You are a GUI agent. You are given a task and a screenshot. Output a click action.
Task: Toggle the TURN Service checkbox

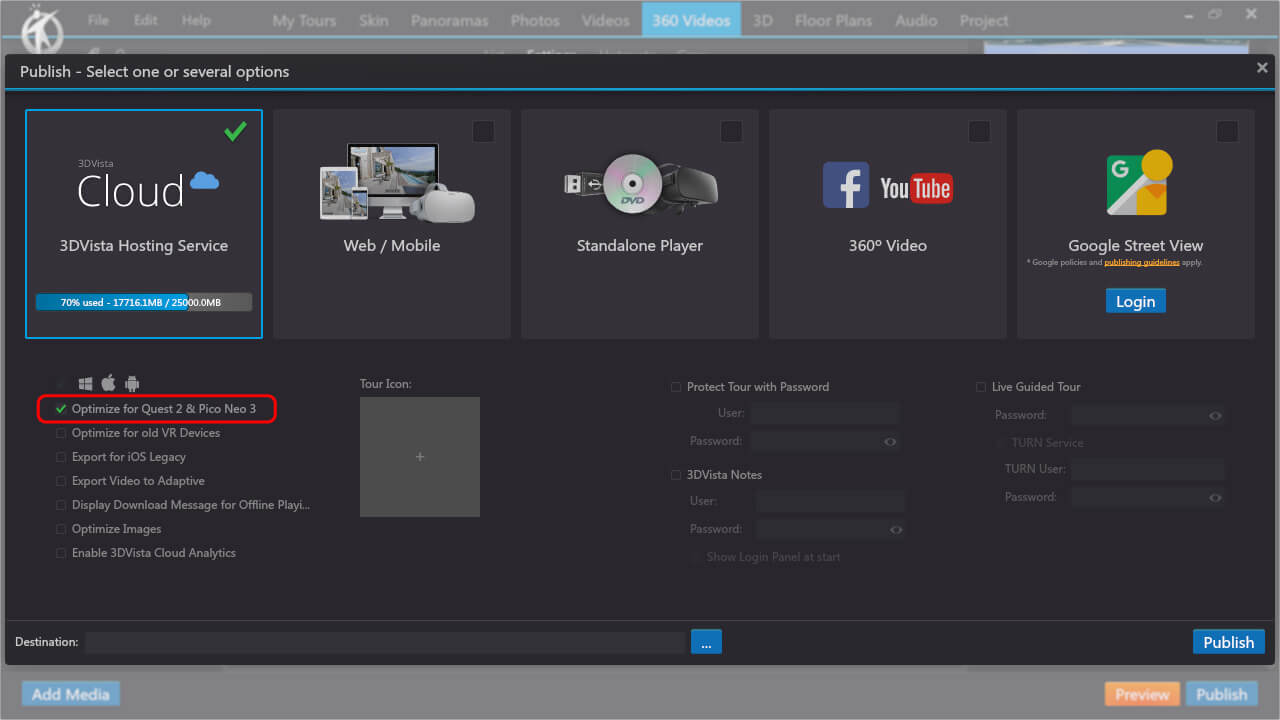1000,443
